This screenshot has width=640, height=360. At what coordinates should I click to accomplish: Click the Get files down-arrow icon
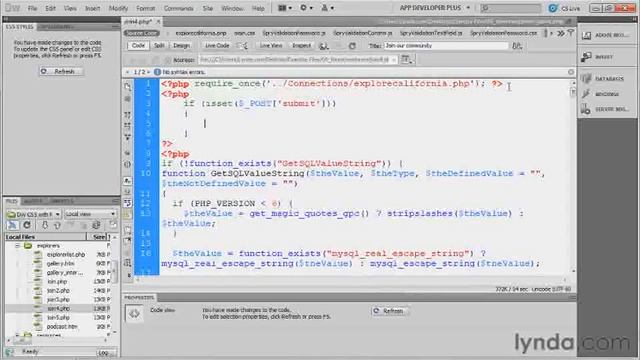45,225
